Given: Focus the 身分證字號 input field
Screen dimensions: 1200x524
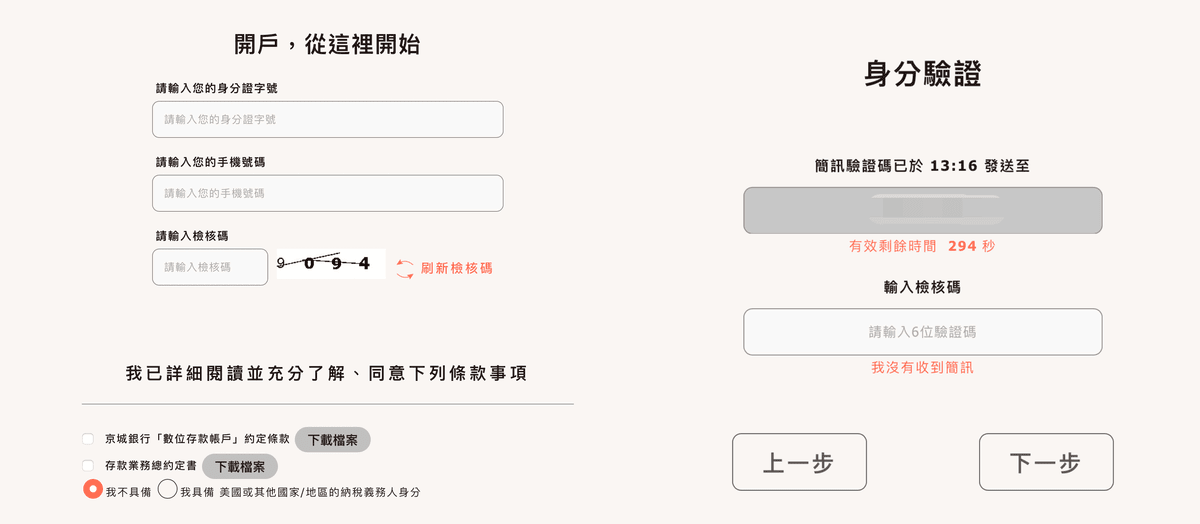Looking at the screenshot, I should (x=327, y=119).
